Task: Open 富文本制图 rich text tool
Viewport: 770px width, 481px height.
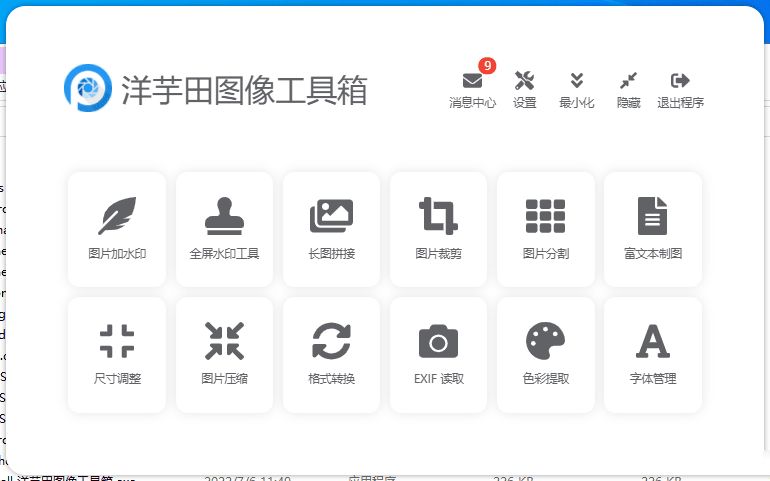Action: (x=652, y=229)
